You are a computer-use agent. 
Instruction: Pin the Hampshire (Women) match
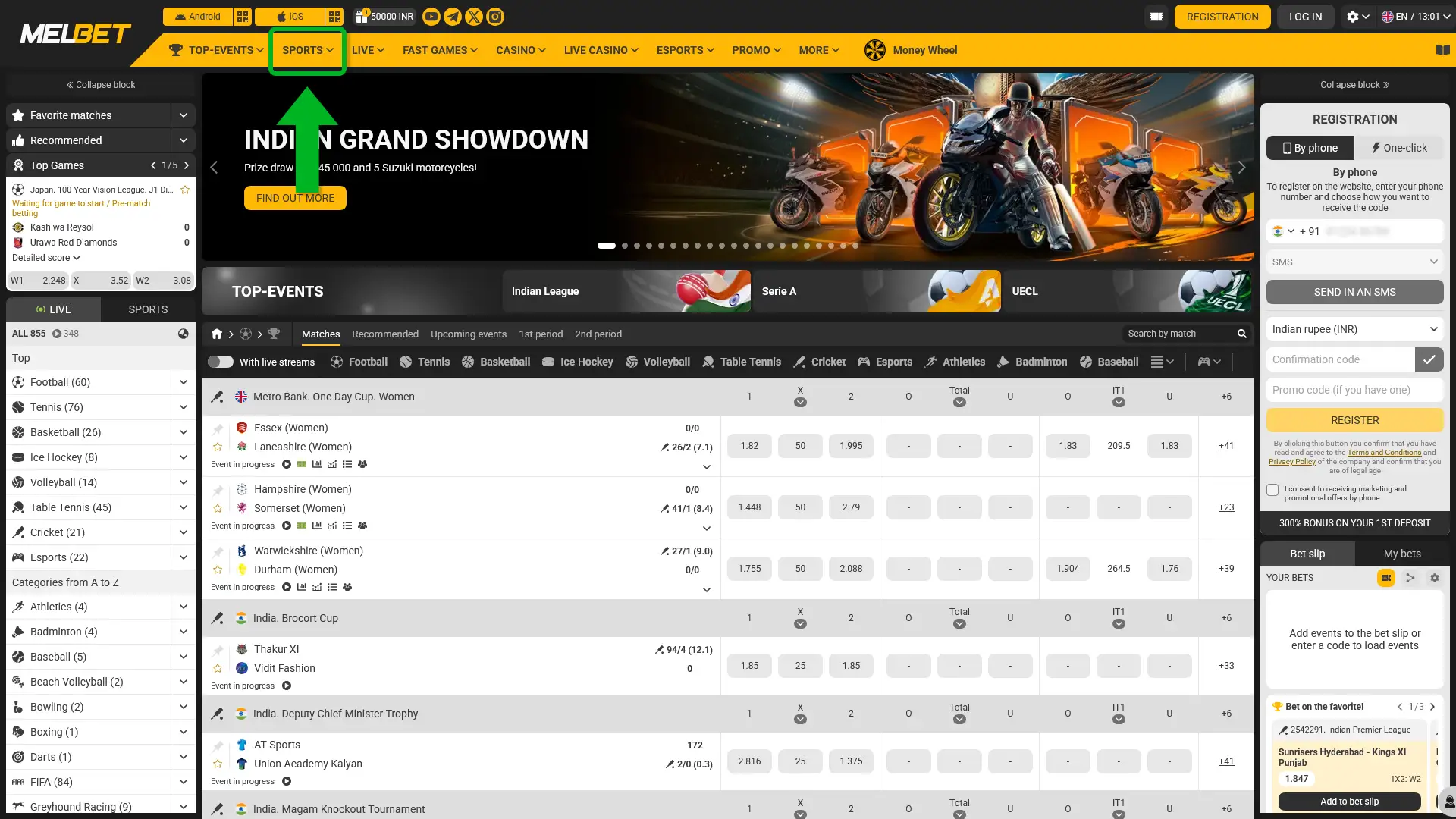(218, 490)
